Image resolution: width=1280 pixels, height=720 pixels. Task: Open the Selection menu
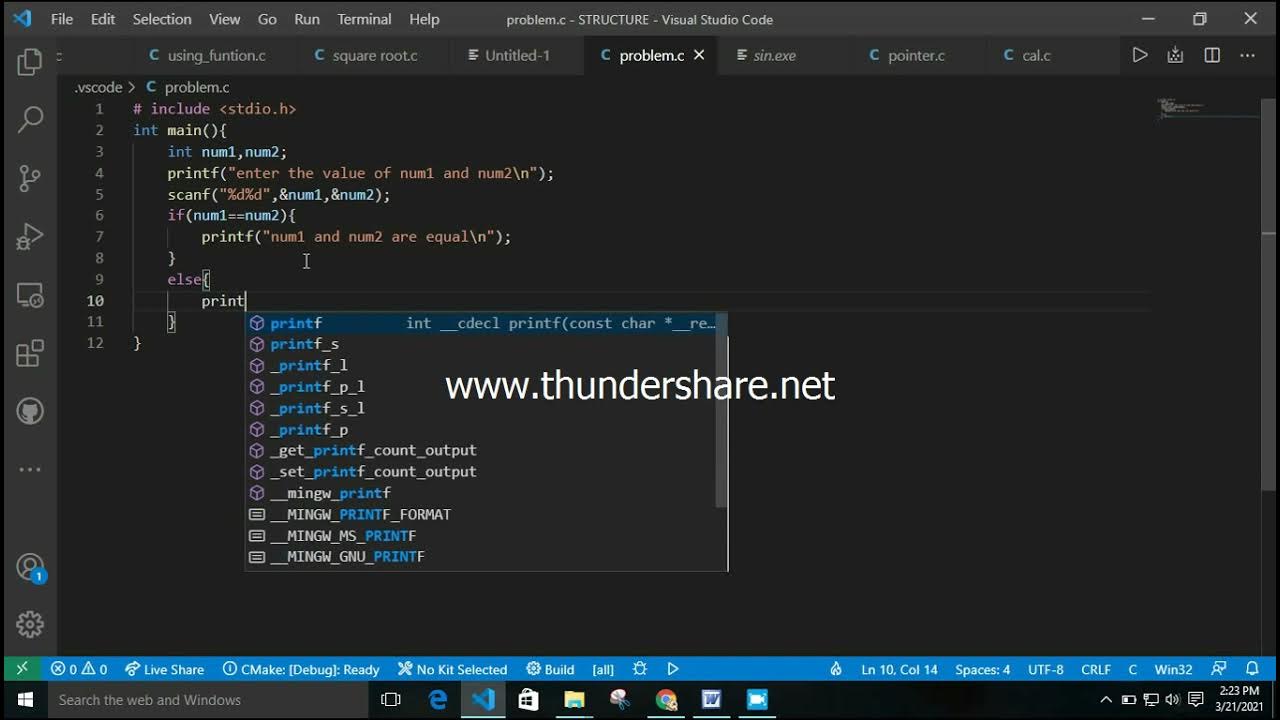162,19
